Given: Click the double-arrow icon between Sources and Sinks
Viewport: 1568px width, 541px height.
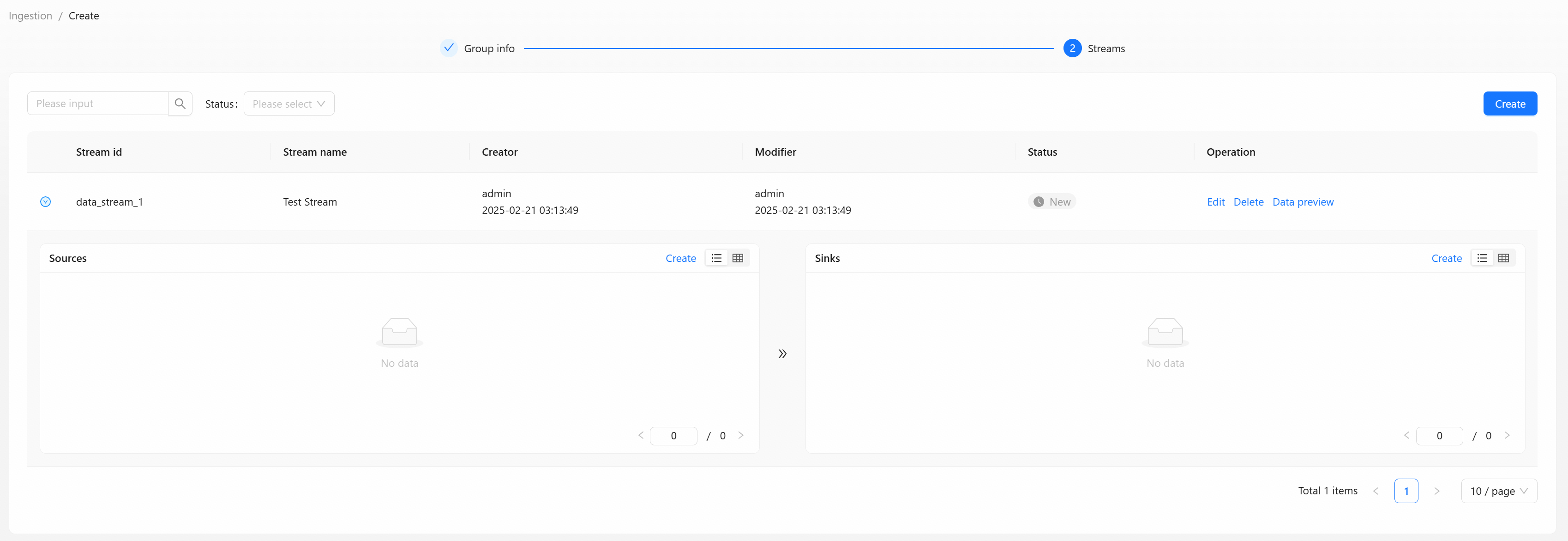Looking at the screenshot, I should click(782, 354).
